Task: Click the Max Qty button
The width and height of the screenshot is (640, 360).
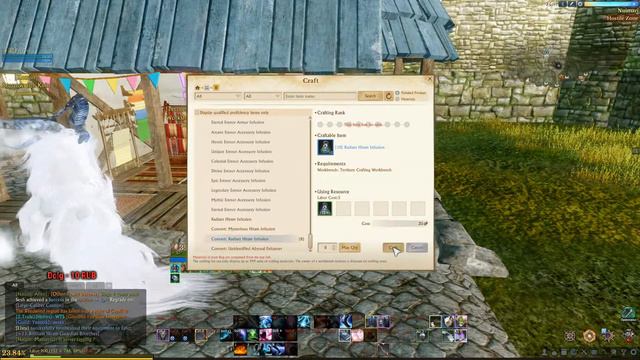Action: pyautogui.click(x=349, y=247)
